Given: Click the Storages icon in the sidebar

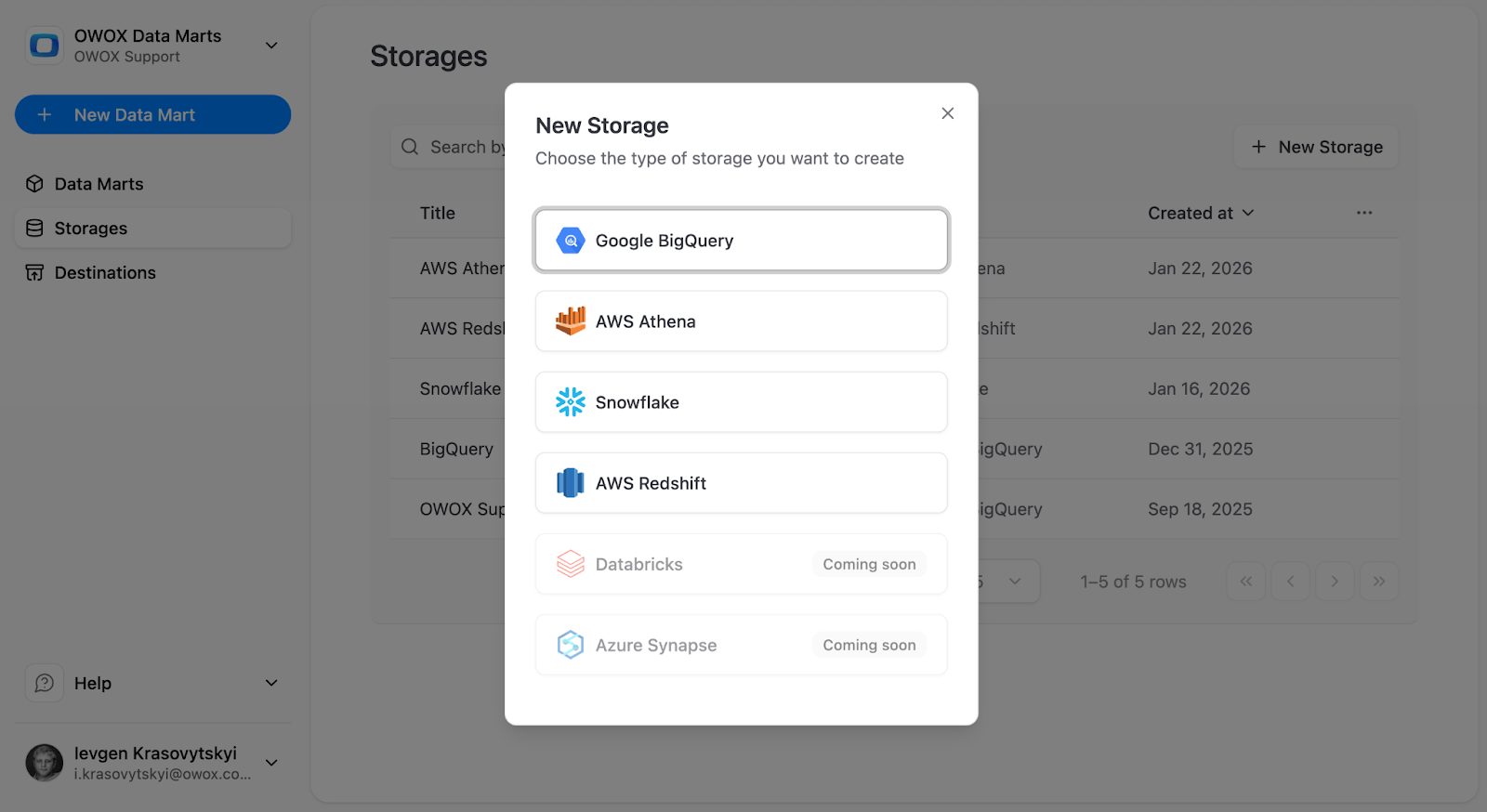Looking at the screenshot, I should pos(33,228).
